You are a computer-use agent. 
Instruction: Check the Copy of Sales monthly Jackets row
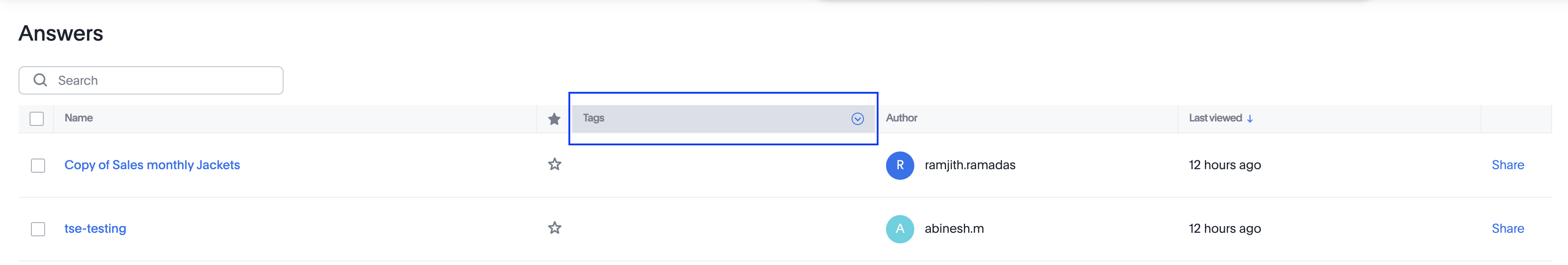tap(38, 166)
